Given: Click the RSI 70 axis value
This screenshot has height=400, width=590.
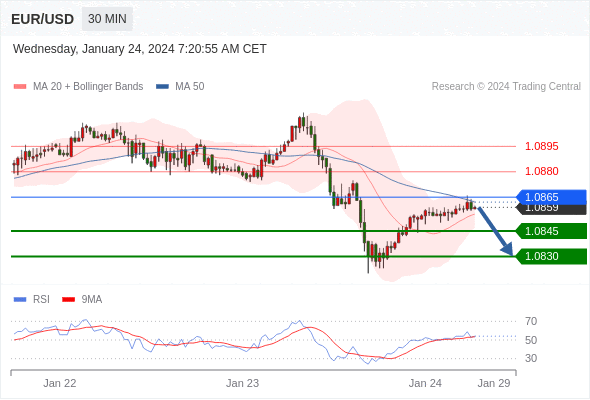Looking at the screenshot, I should pyautogui.click(x=531, y=321).
